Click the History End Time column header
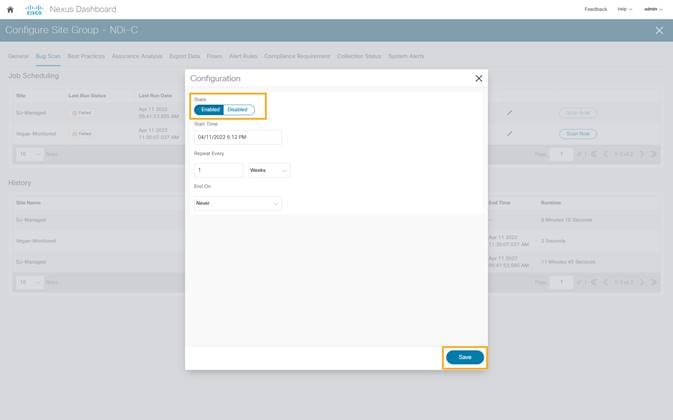The height and width of the screenshot is (420, 673). point(499,203)
